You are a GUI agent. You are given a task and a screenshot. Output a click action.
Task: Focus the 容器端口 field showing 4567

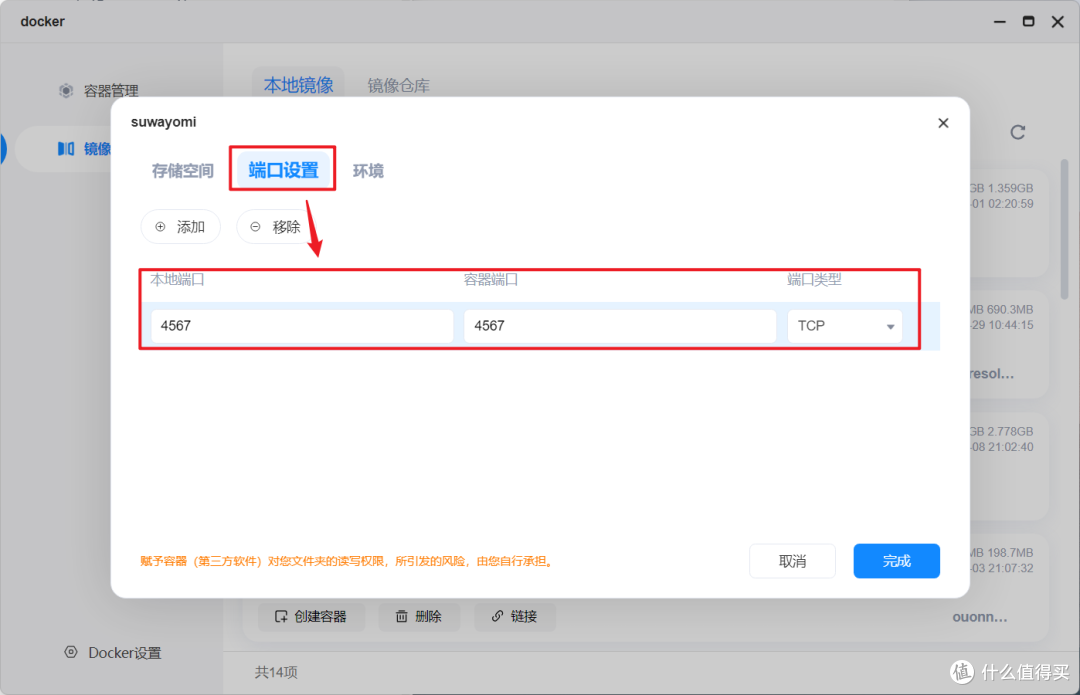(x=620, y=326)
